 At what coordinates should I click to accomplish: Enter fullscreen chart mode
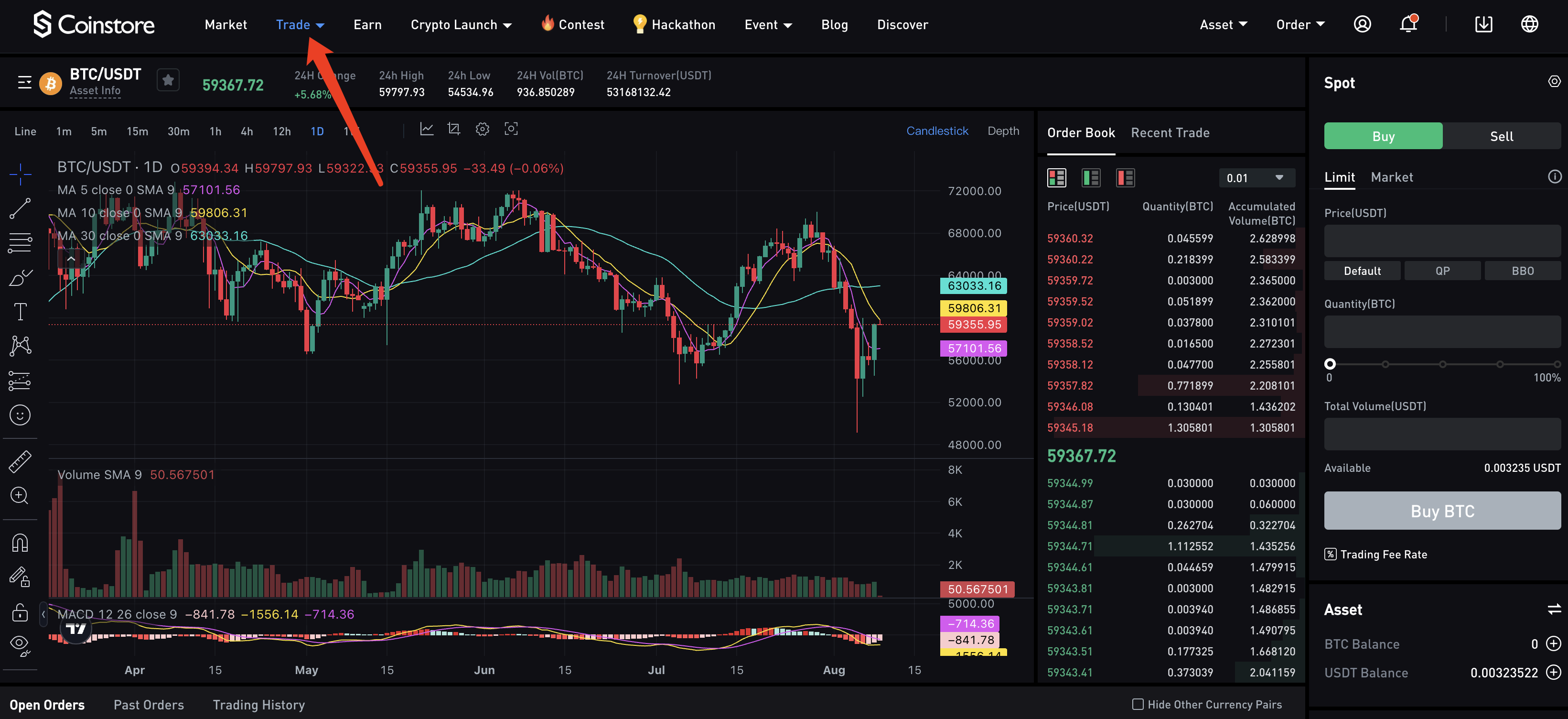pyautogui.click(x=511, y=129)
